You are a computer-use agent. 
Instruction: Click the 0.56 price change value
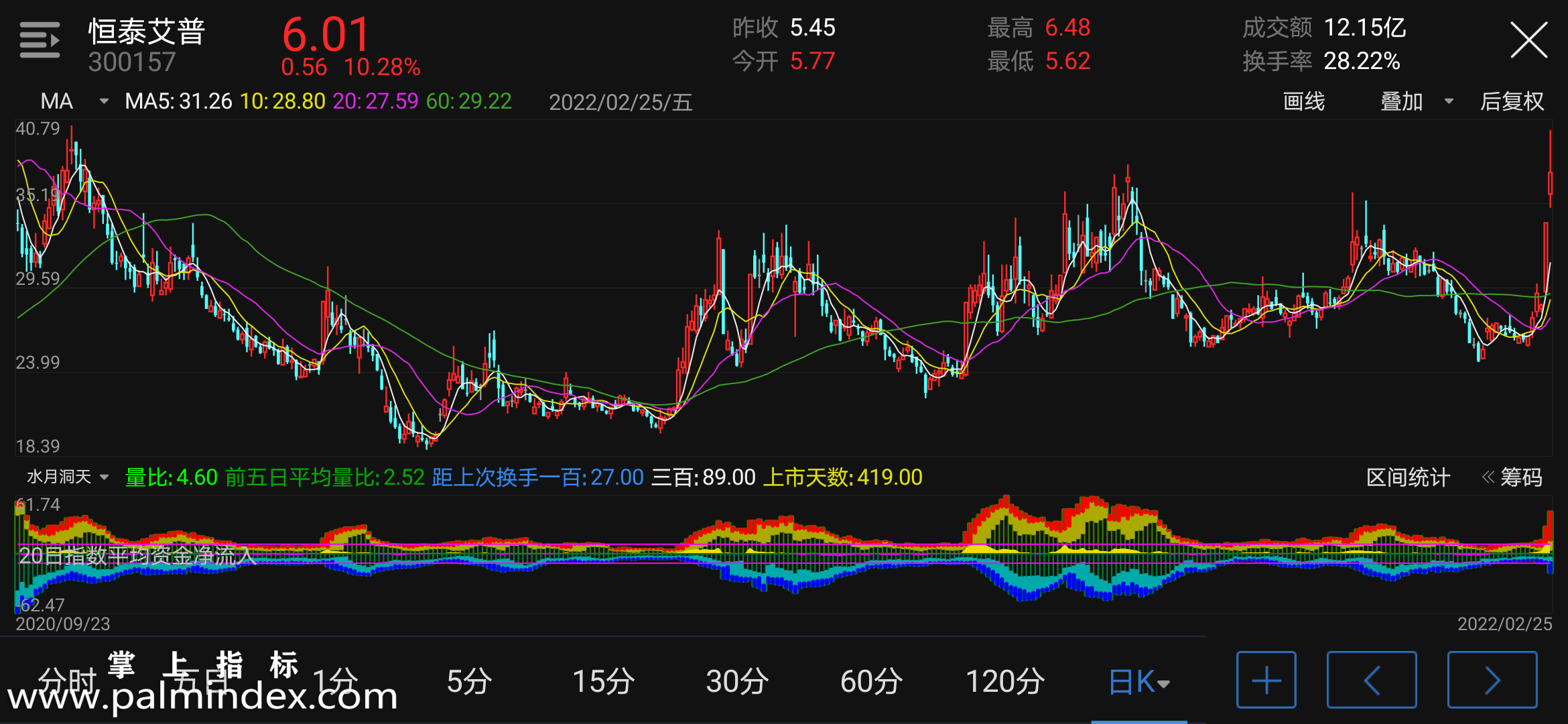tap(304, 67)
